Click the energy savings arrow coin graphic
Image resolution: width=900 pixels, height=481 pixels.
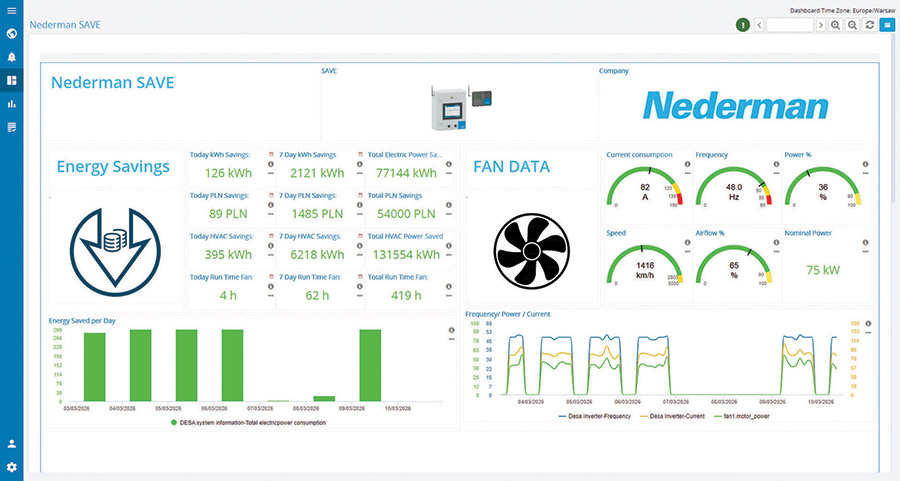(115, 251)
